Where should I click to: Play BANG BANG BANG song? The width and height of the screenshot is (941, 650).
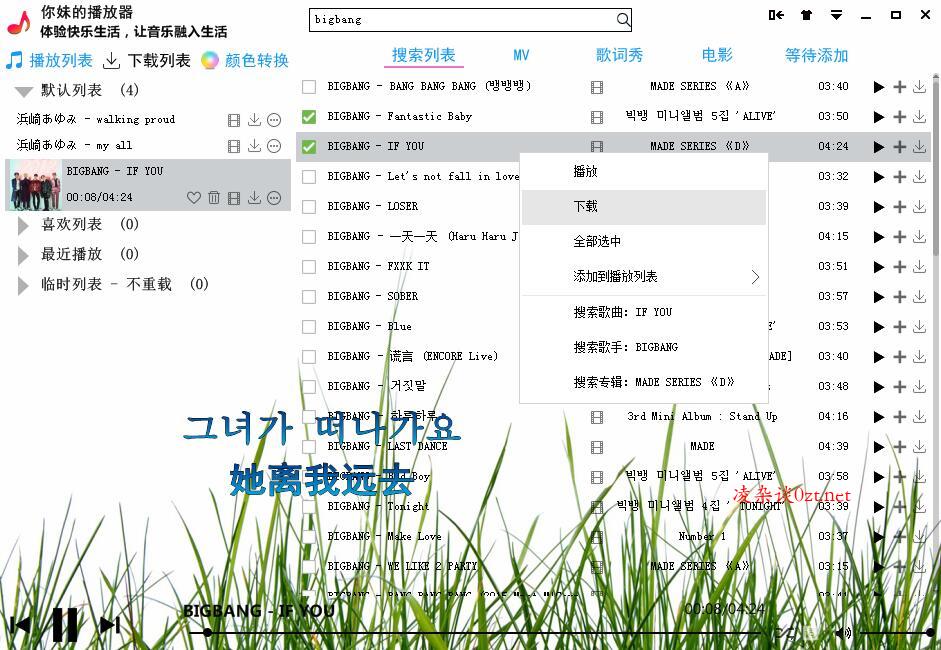(x=879, y=87)
